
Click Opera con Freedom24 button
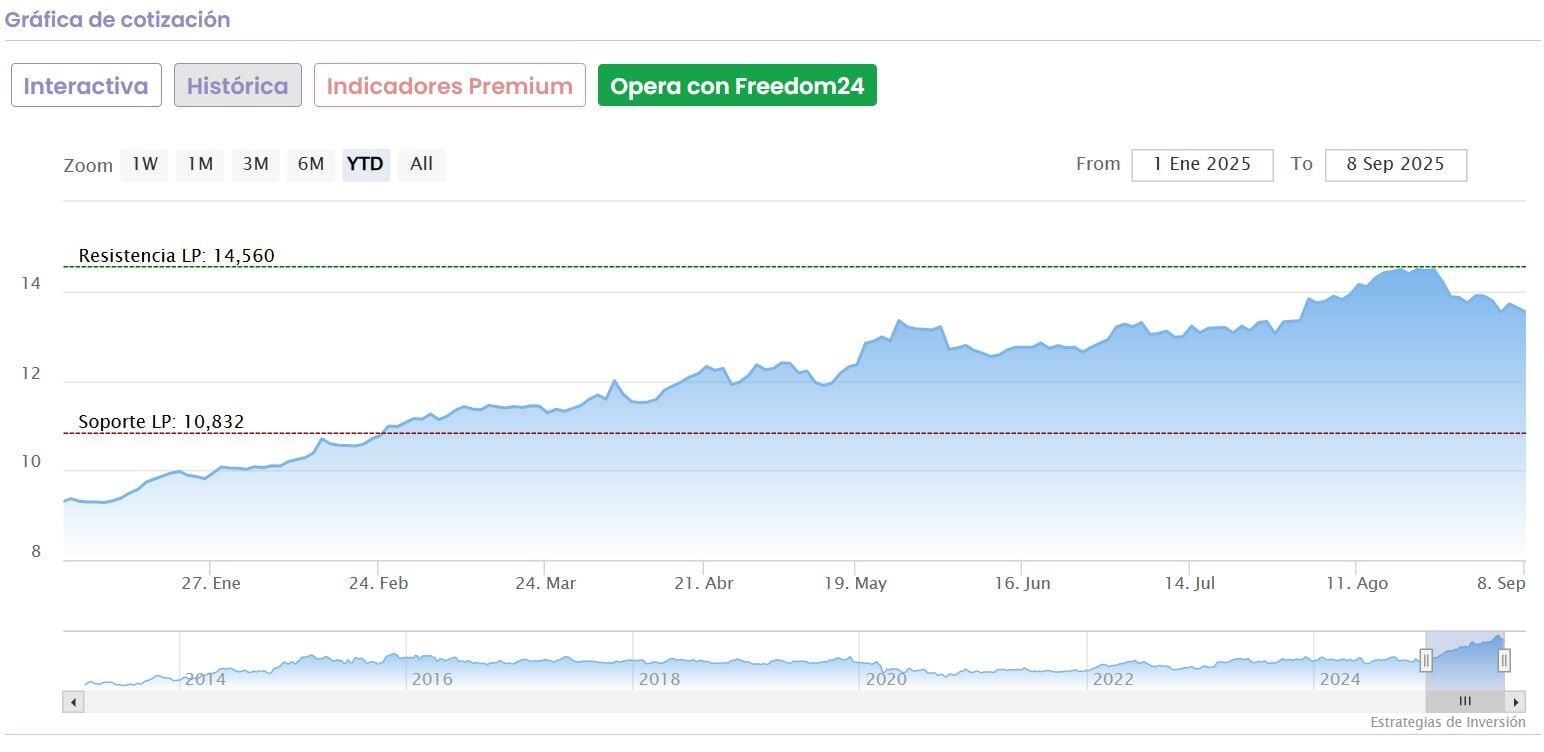point(737,86)
